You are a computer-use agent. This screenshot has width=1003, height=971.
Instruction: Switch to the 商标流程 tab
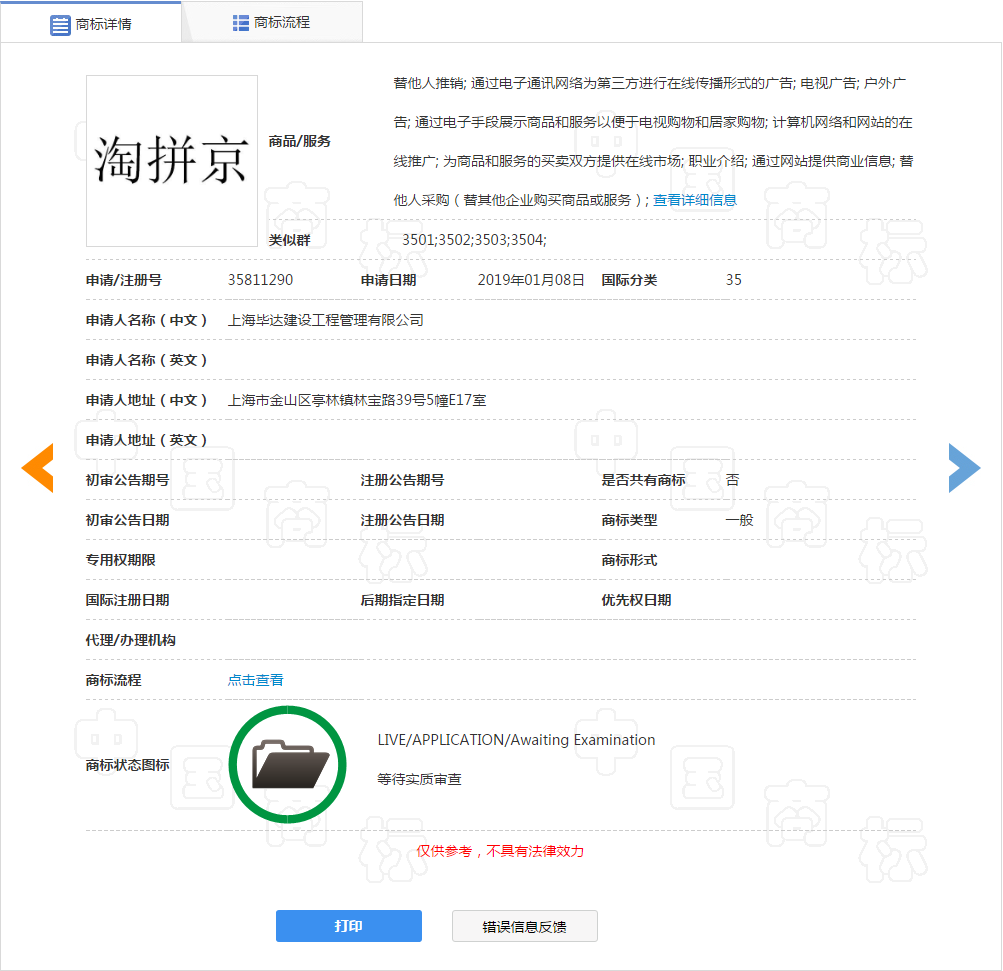(x=272, y=23)
